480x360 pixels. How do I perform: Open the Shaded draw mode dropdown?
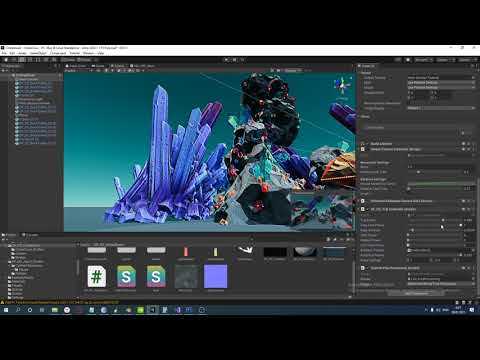click(78, 71)
